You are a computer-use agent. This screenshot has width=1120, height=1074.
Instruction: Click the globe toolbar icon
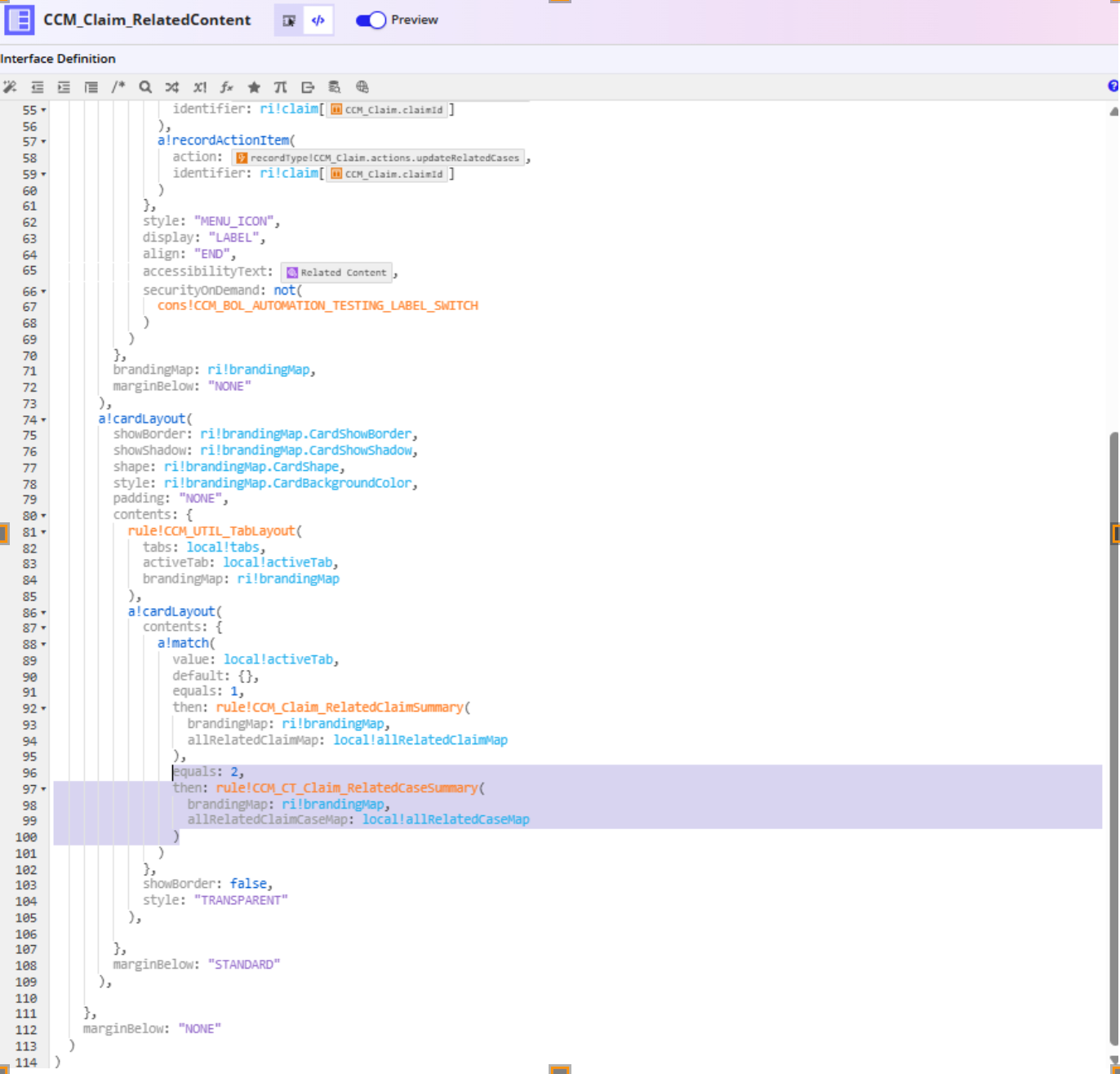[362, 87]
